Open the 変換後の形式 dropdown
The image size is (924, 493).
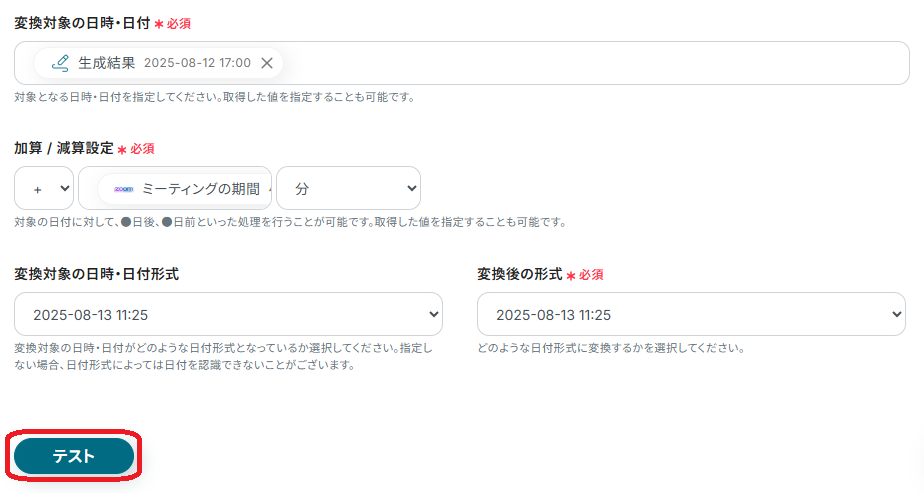click(691, 314)
